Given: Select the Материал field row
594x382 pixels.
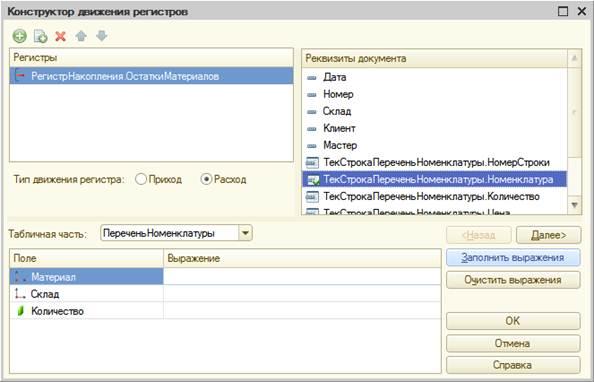Looking at the screenshot, I should pos(86,277).
